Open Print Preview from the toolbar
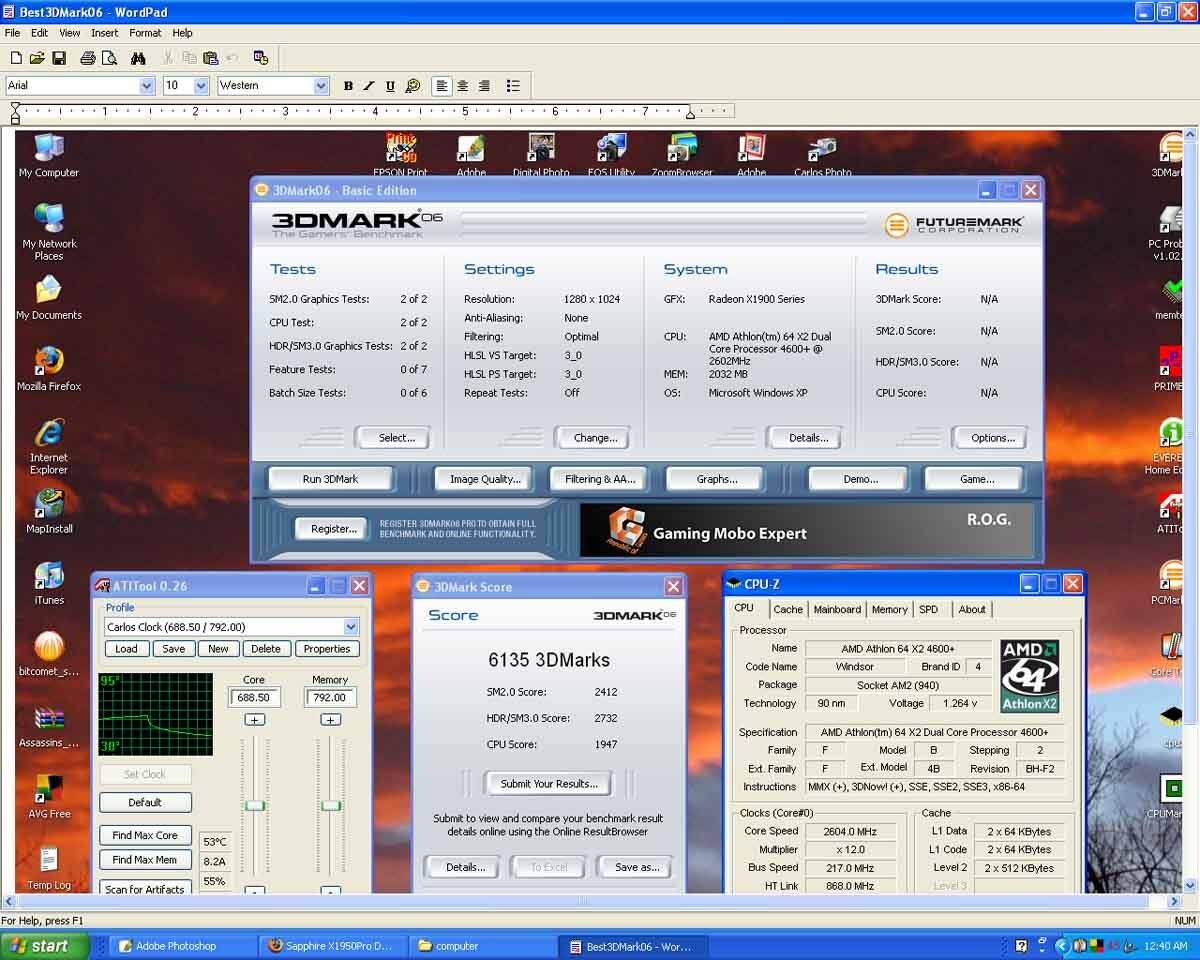Image resolution: width=1200 pixels, height=960 pixels. tap(109, 58)
